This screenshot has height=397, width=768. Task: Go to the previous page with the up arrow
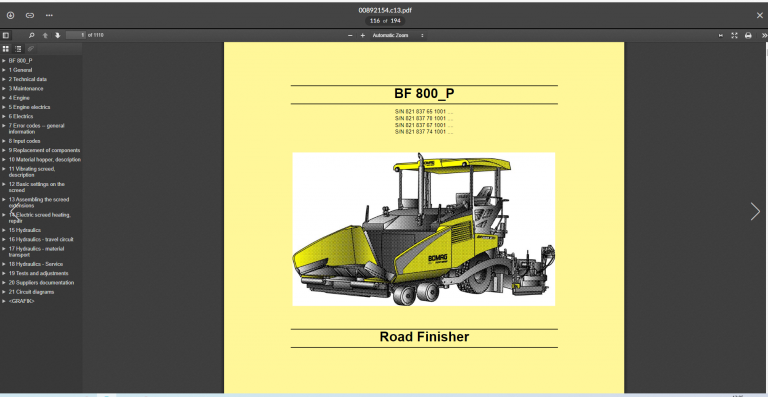tap(45, 35)
